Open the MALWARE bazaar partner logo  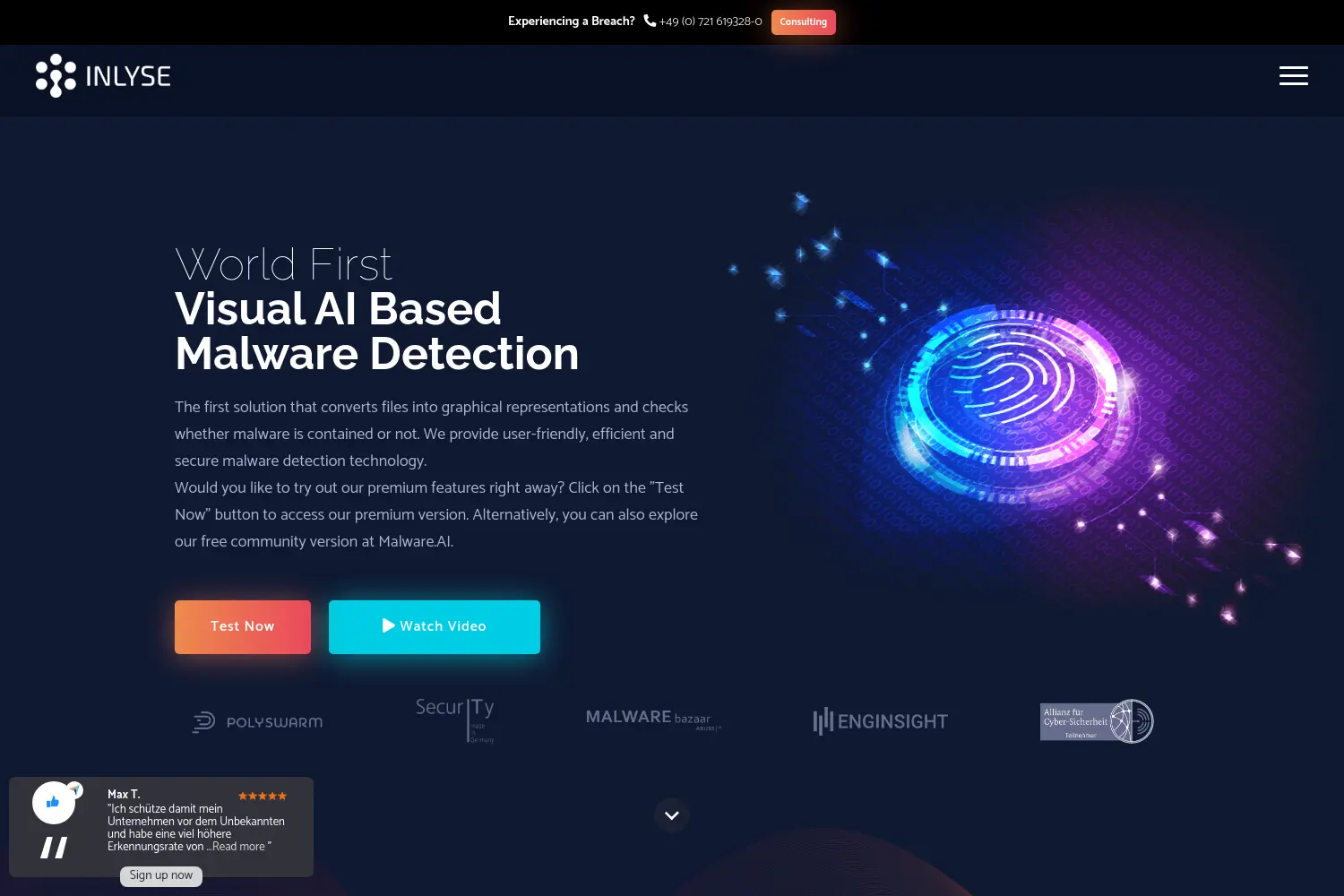(x=653, y=719)
